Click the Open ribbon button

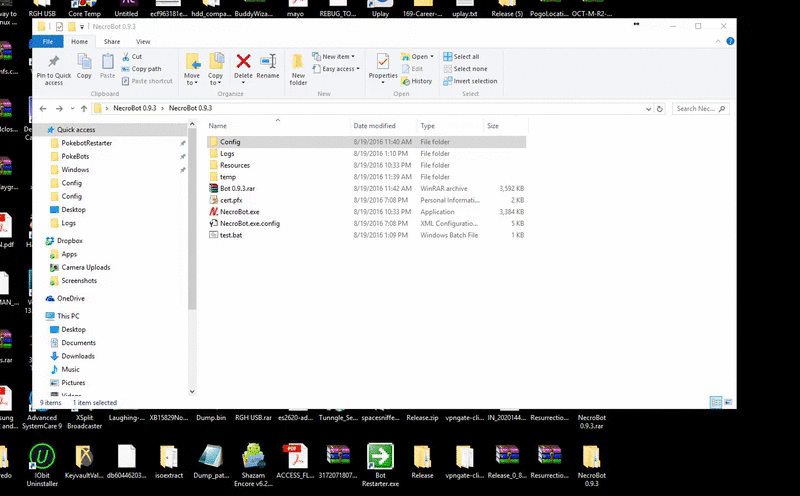(417, 57)
